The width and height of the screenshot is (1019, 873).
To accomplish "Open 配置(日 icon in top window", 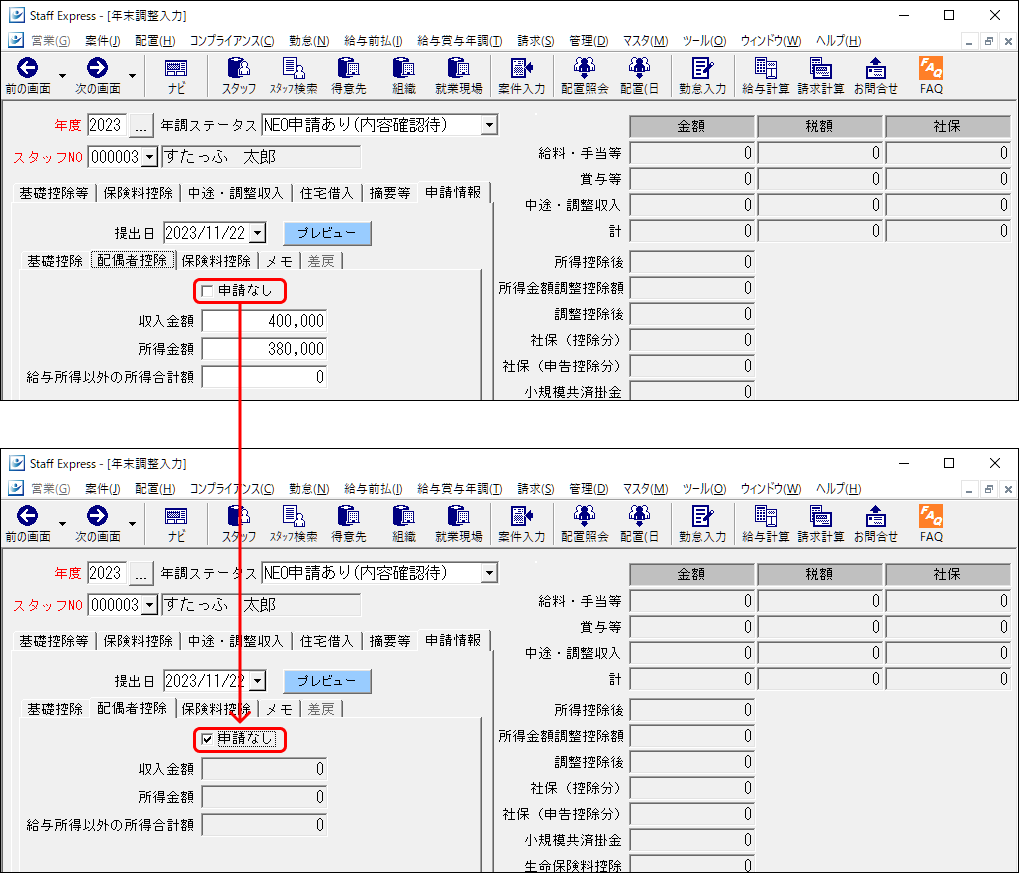I will coord(639,76).
